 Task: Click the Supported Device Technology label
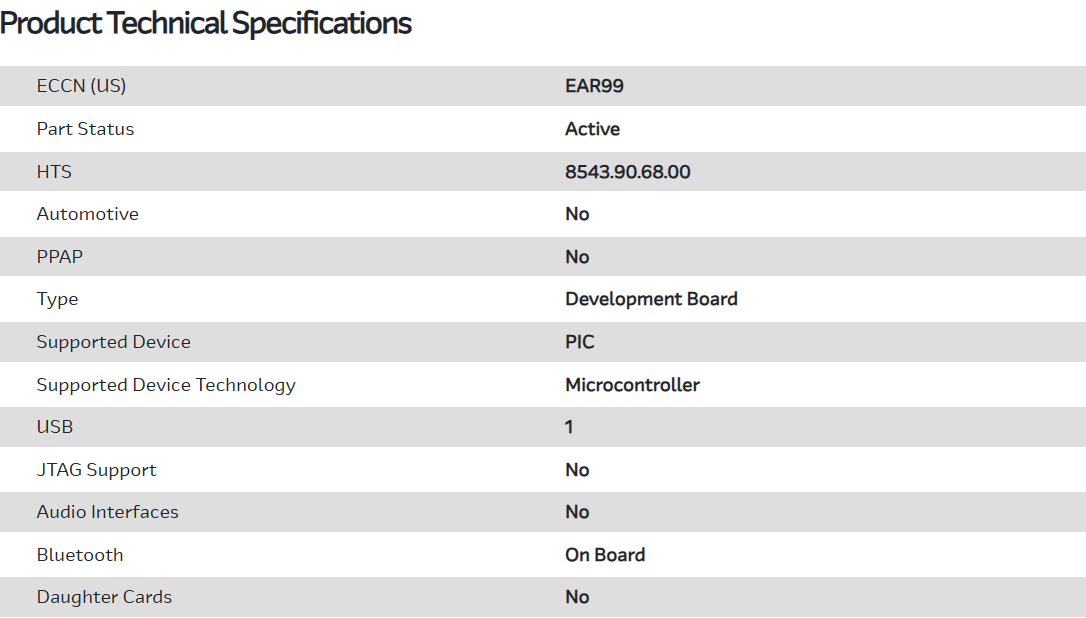coord(166,385)
